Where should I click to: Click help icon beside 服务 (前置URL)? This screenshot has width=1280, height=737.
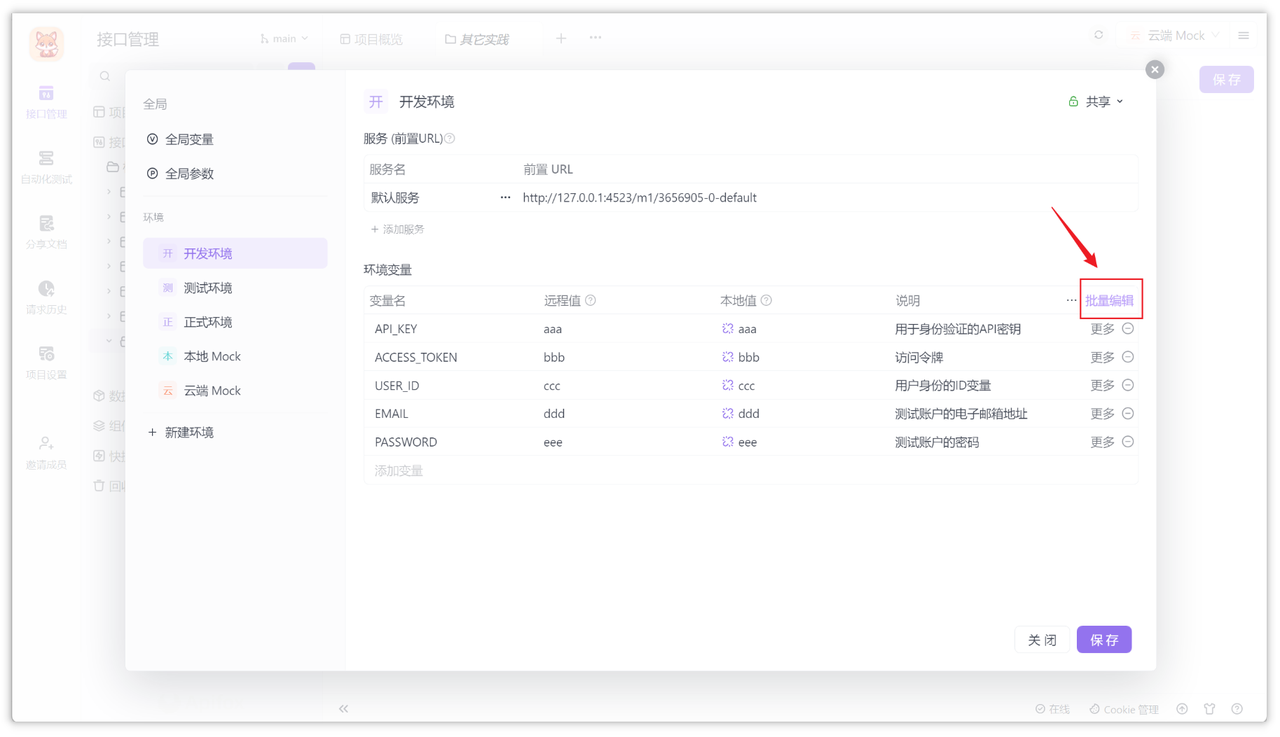(450, 139)
